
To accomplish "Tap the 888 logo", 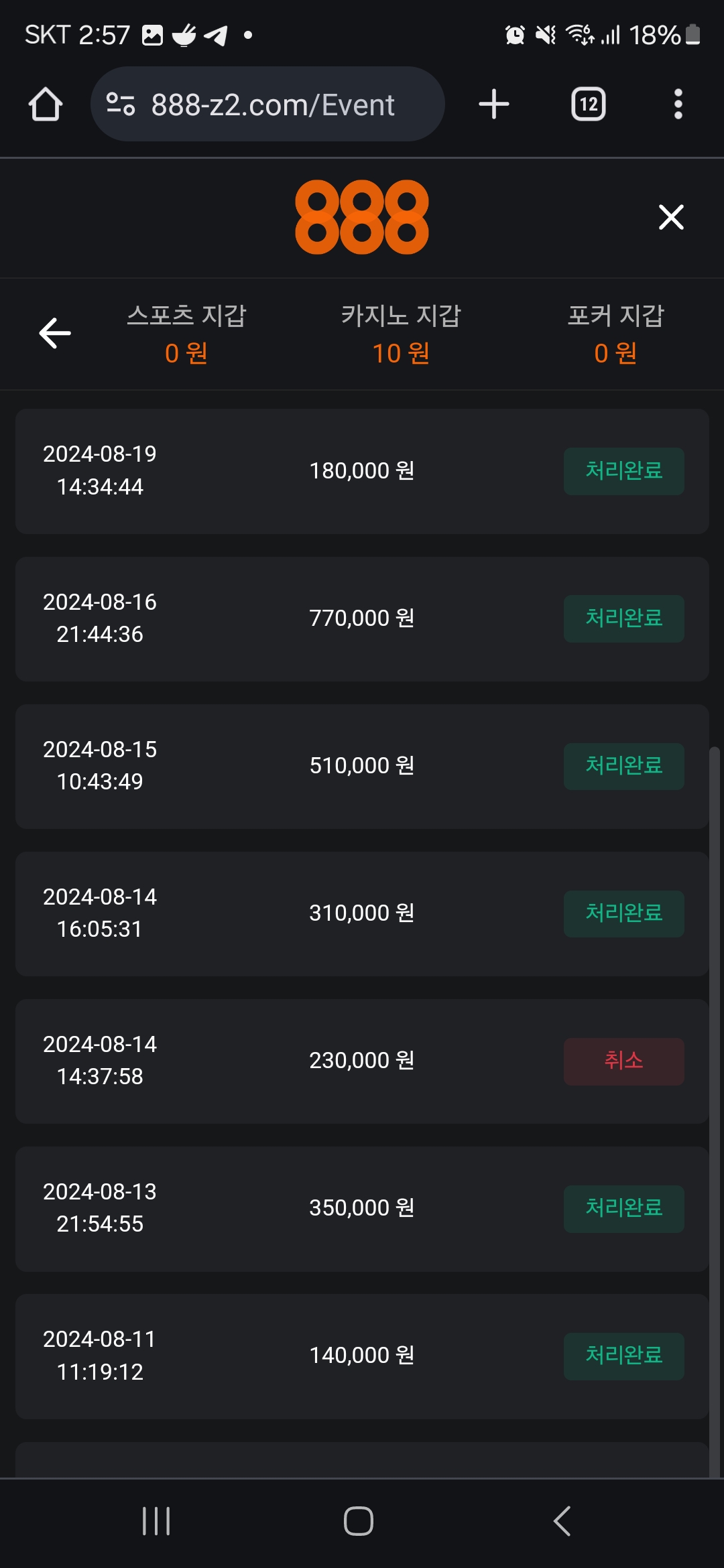I will 362,217.
